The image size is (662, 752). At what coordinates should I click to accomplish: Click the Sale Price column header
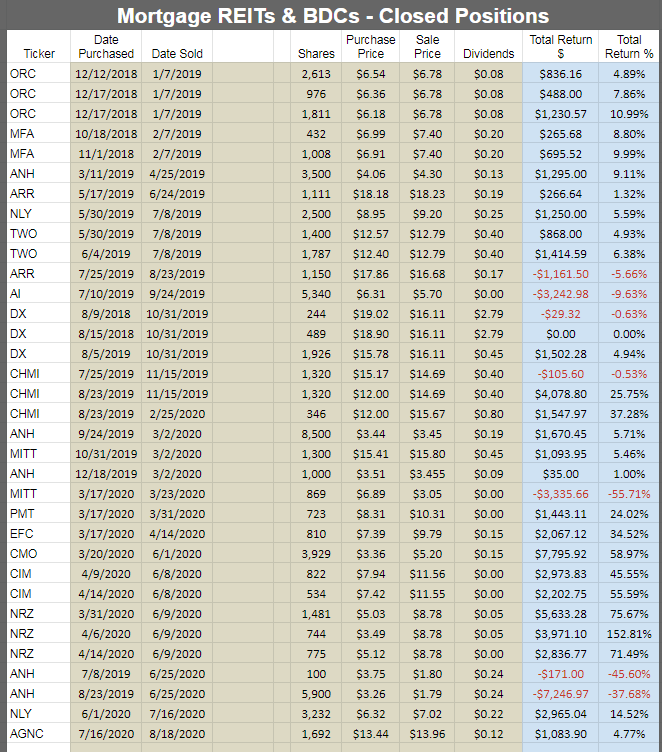tap(427, 47)
